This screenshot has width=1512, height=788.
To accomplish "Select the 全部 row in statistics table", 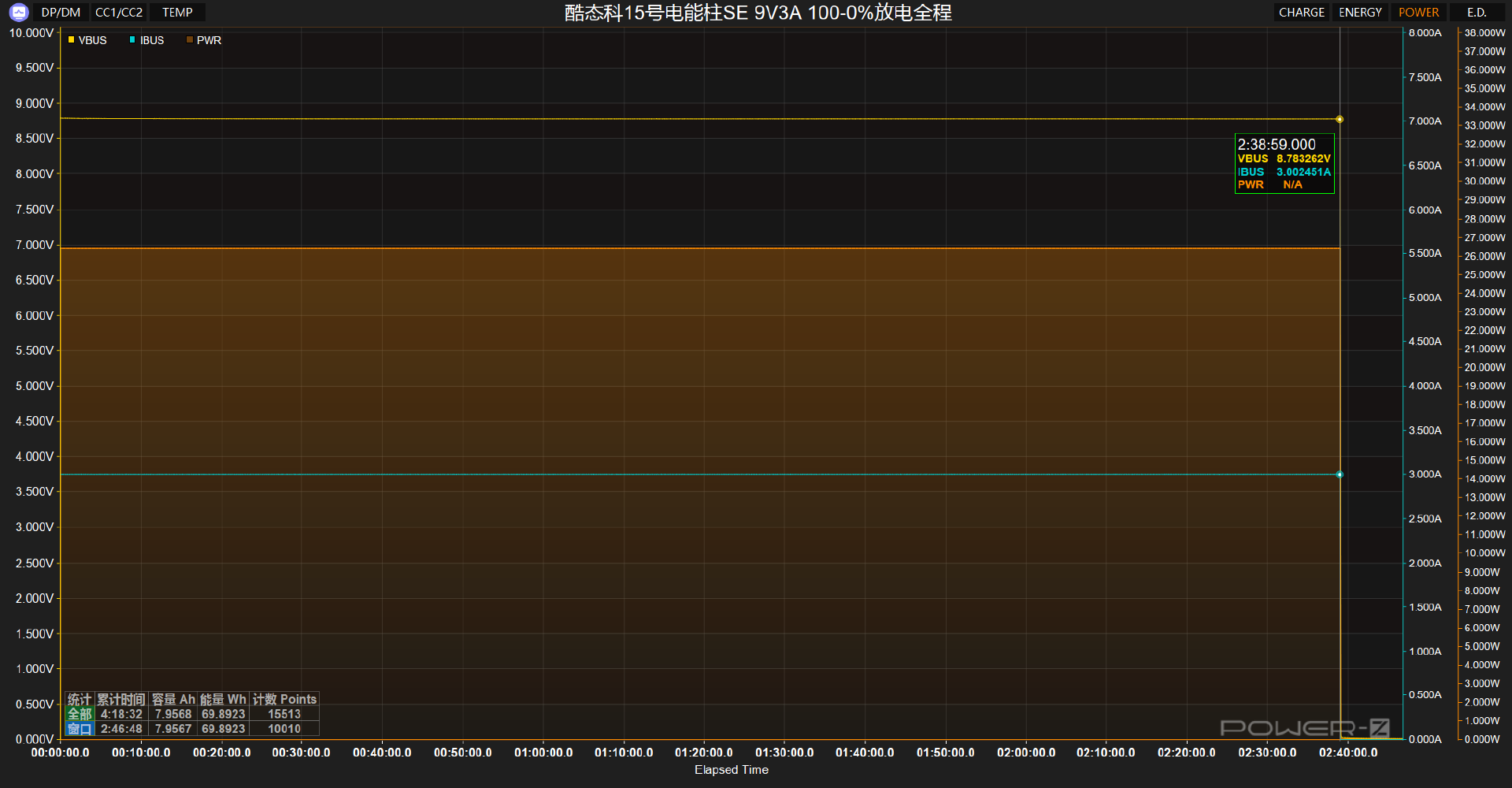I will pyautogui.click(x=191, y=714).
